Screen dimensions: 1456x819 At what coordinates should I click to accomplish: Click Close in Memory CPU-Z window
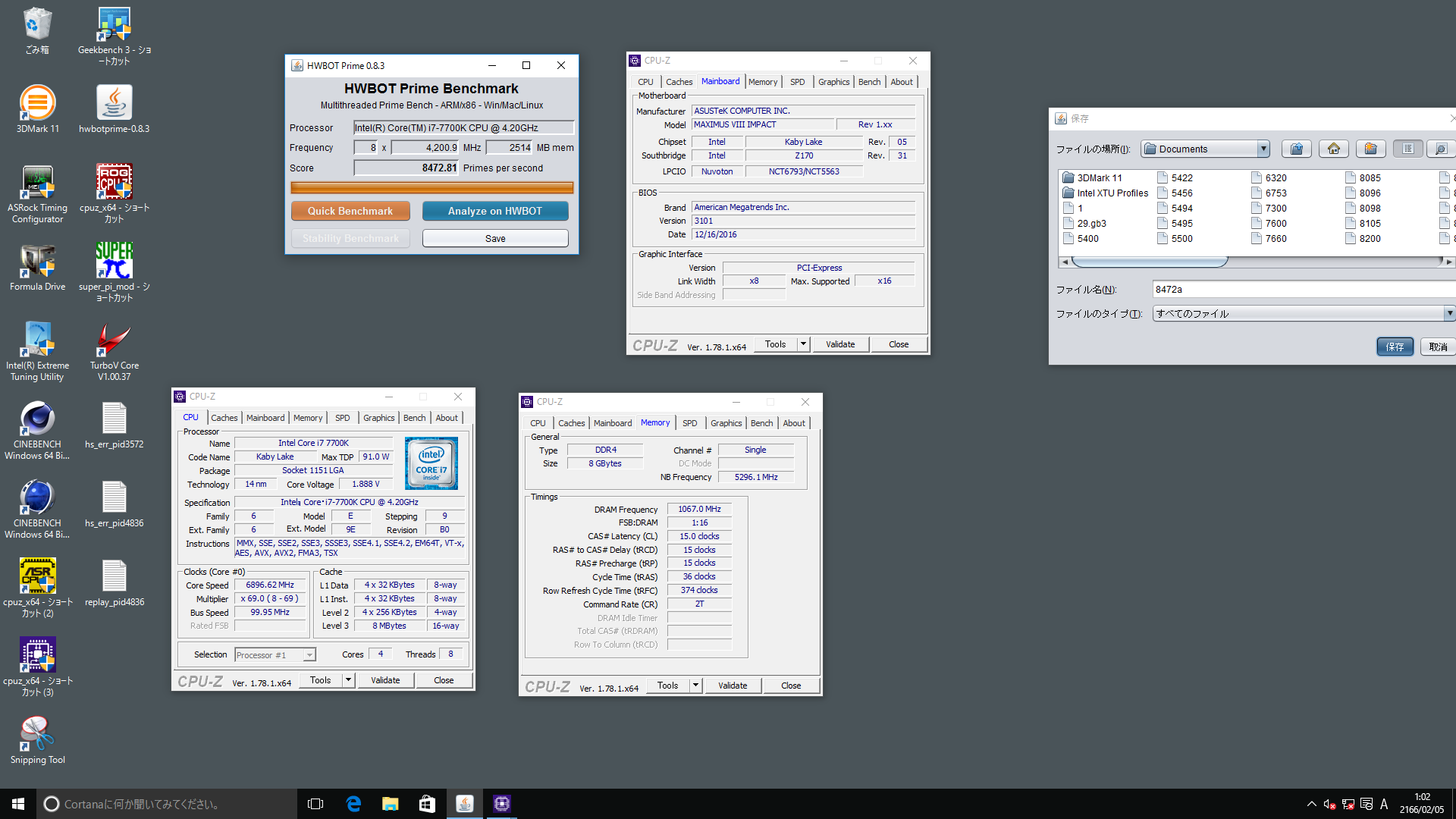click(x=791, y=686)
